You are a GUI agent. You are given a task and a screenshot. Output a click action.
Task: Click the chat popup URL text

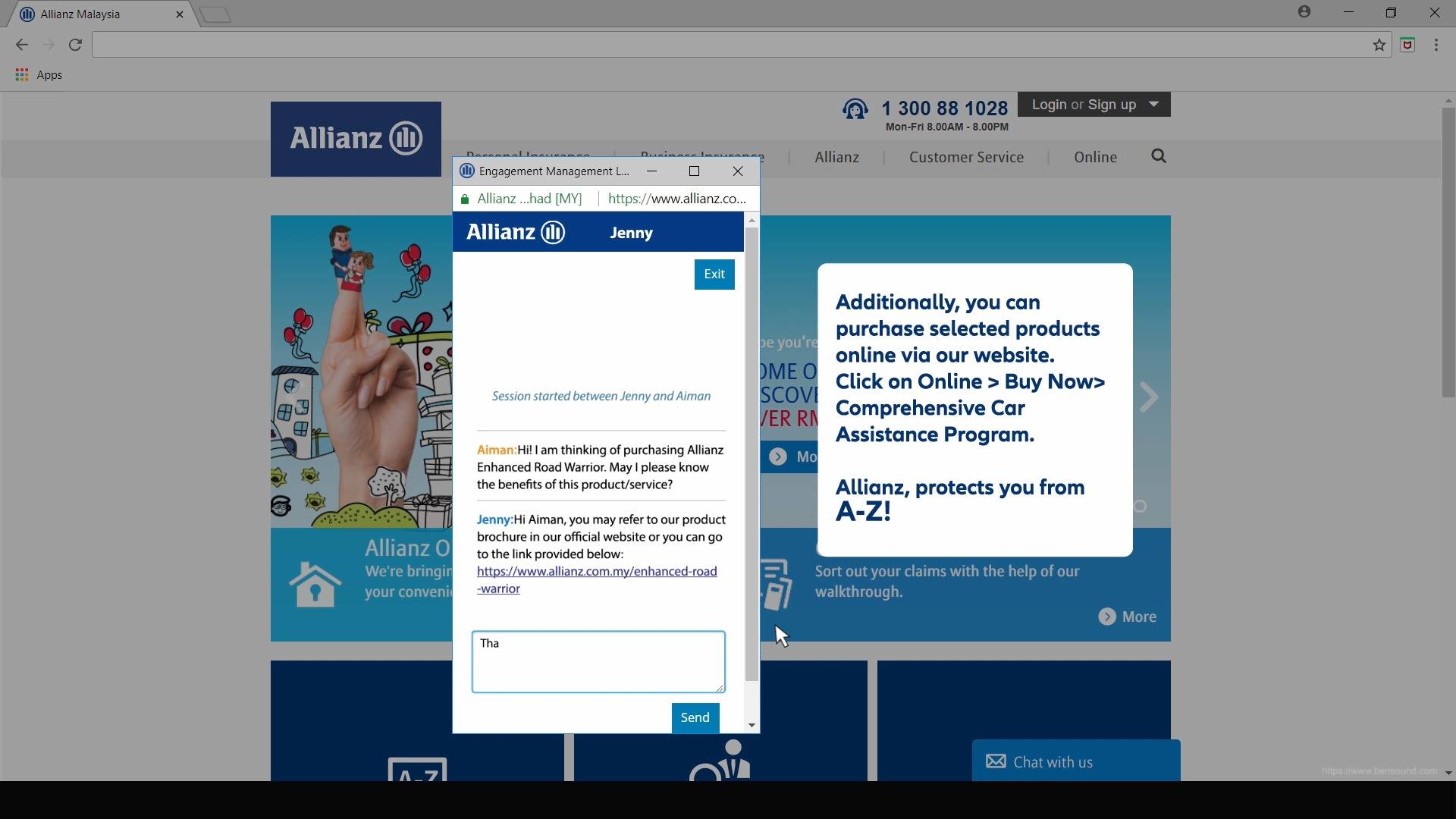(677, 199)
